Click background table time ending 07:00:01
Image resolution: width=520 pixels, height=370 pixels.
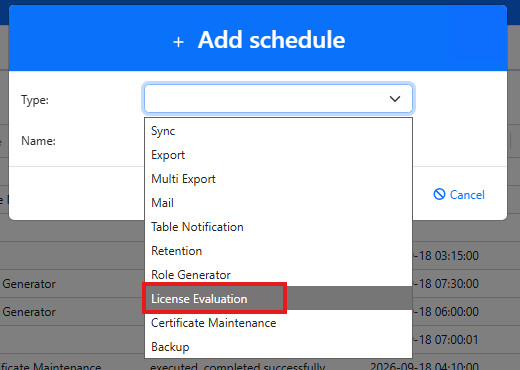(x=446, y=340)
